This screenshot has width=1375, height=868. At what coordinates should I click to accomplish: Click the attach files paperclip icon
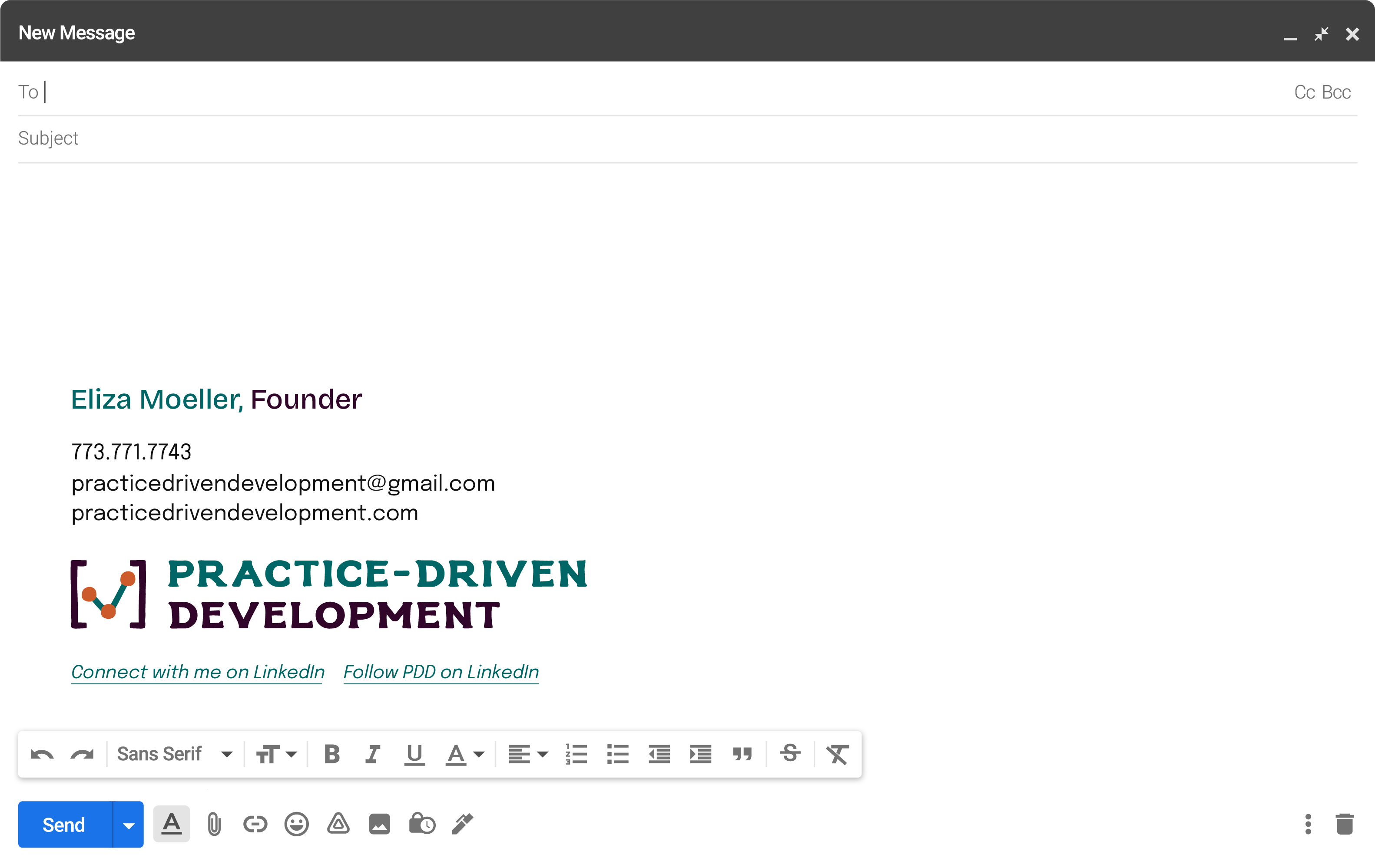214,824
